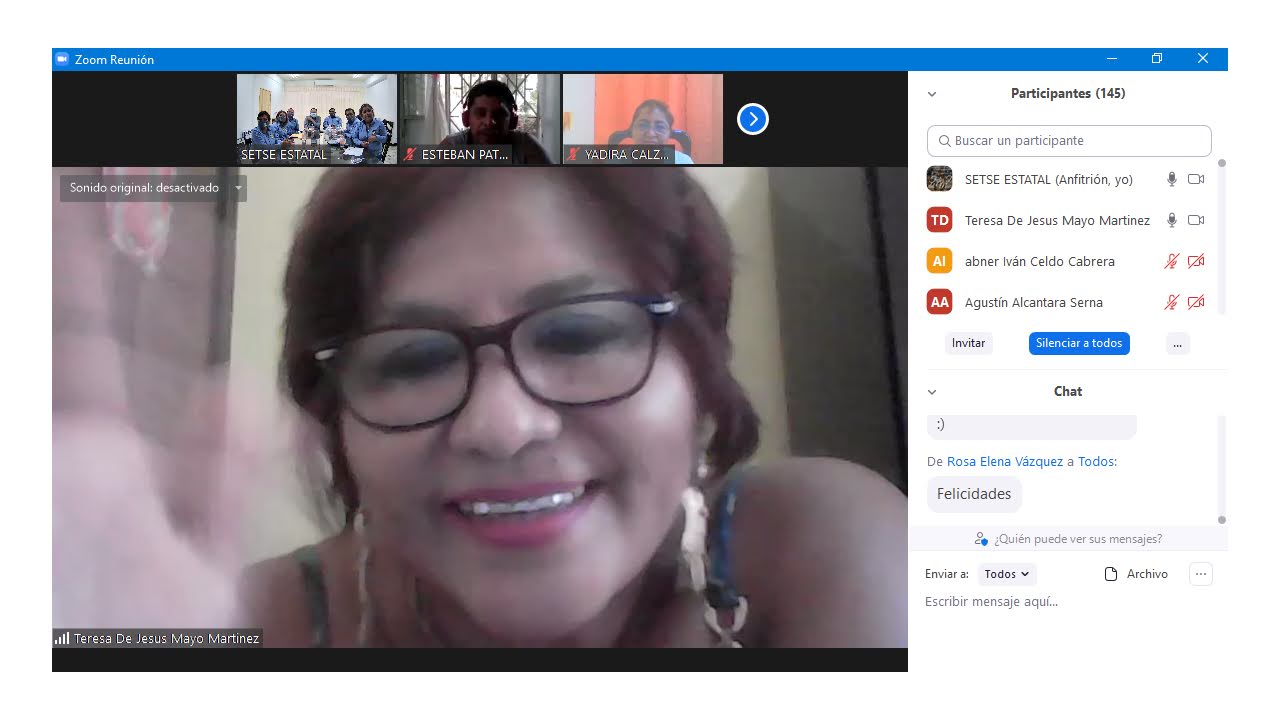Select YADIRA CALZ... video thumbnail
Viewport: 1280px width, 720px height.
[642, 119]
